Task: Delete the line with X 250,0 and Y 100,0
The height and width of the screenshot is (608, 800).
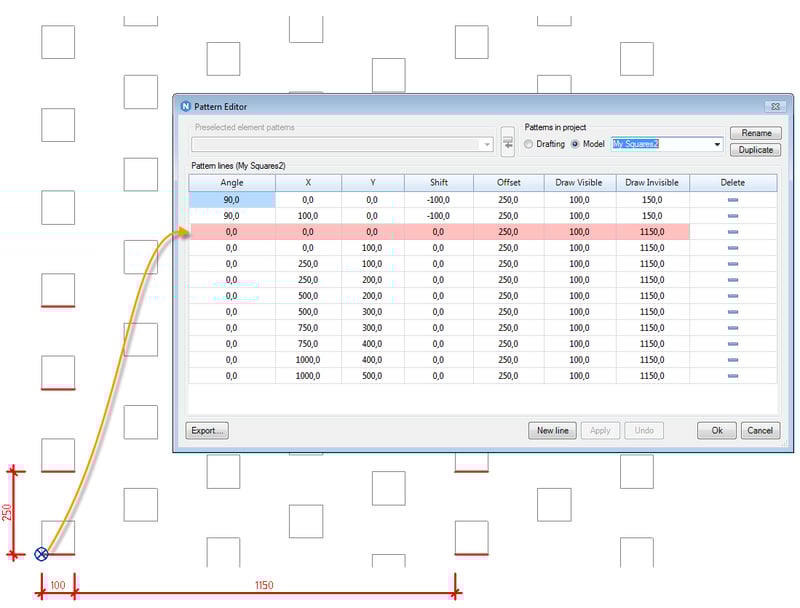Action: 733,264
